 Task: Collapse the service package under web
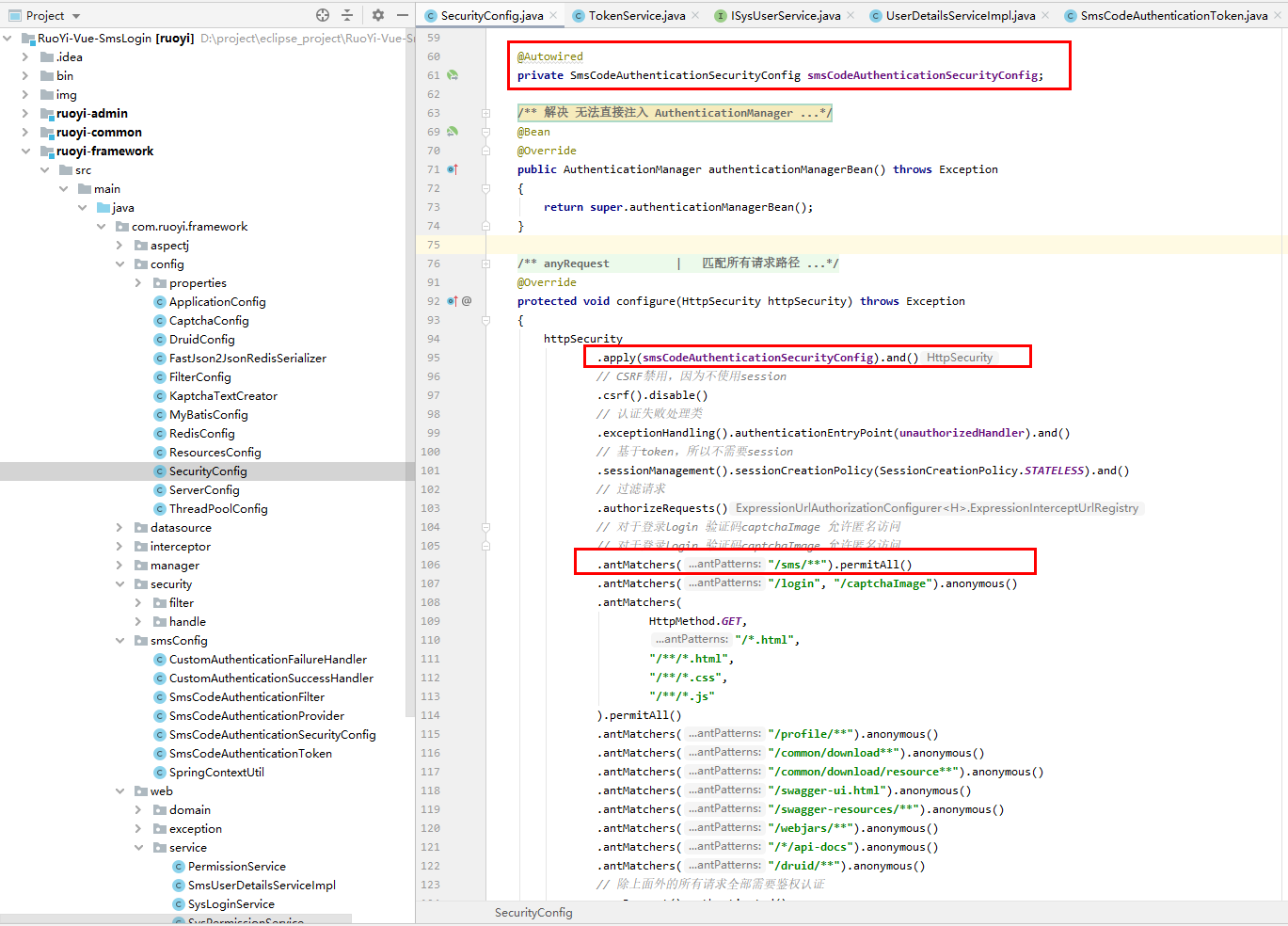click(138, 848)
